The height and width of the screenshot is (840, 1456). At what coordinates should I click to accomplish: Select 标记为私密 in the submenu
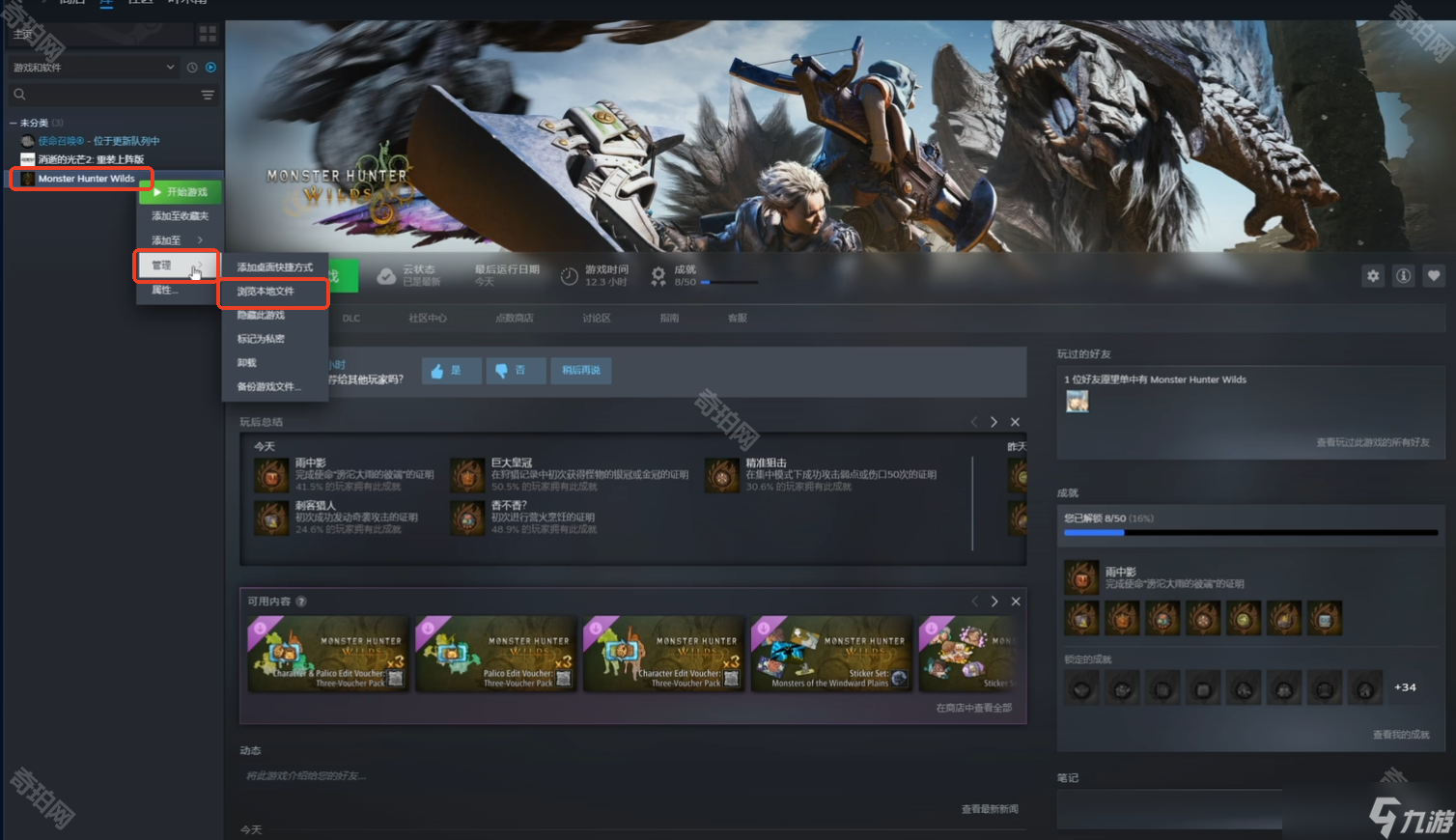pos(262,339)
